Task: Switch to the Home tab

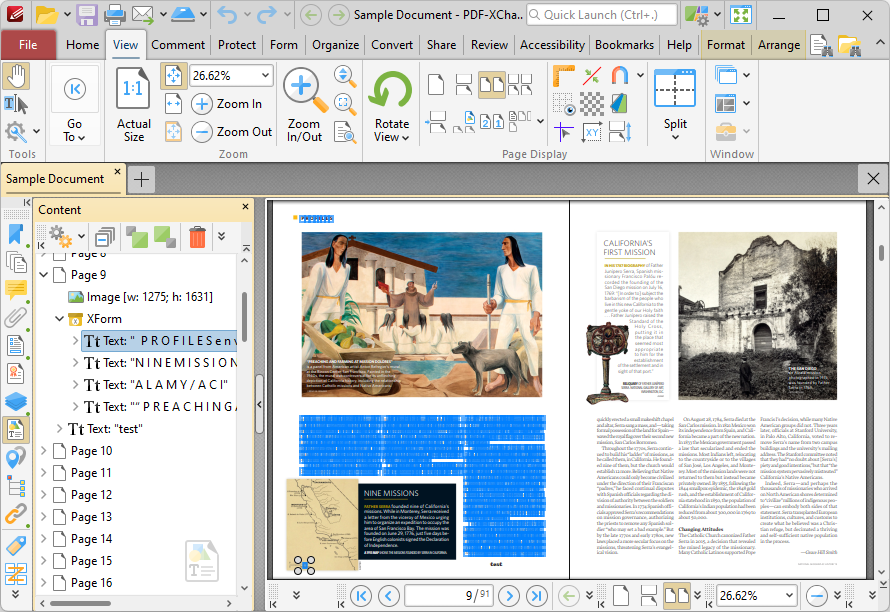Action: point(82,45)
